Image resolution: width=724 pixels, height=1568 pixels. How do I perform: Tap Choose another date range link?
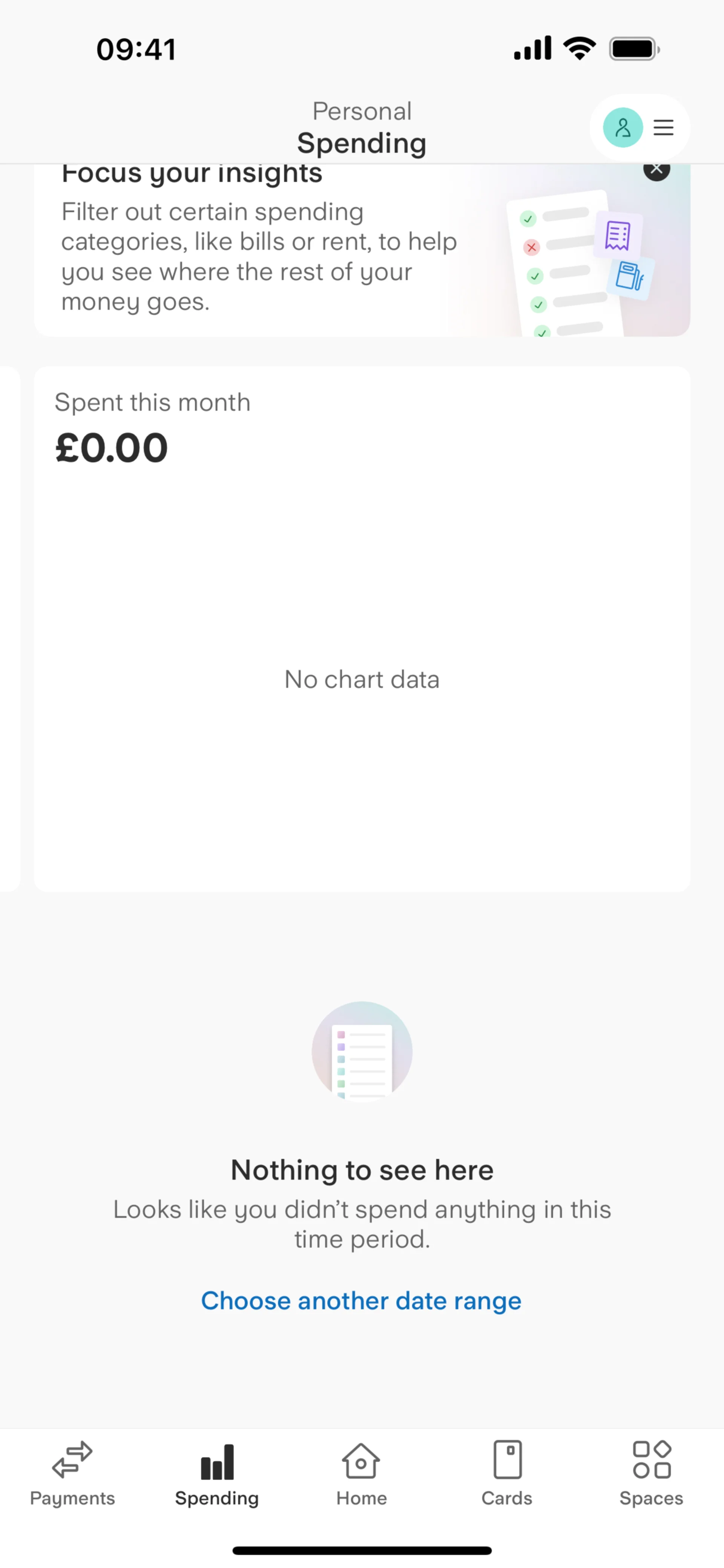coord(361,1302)
